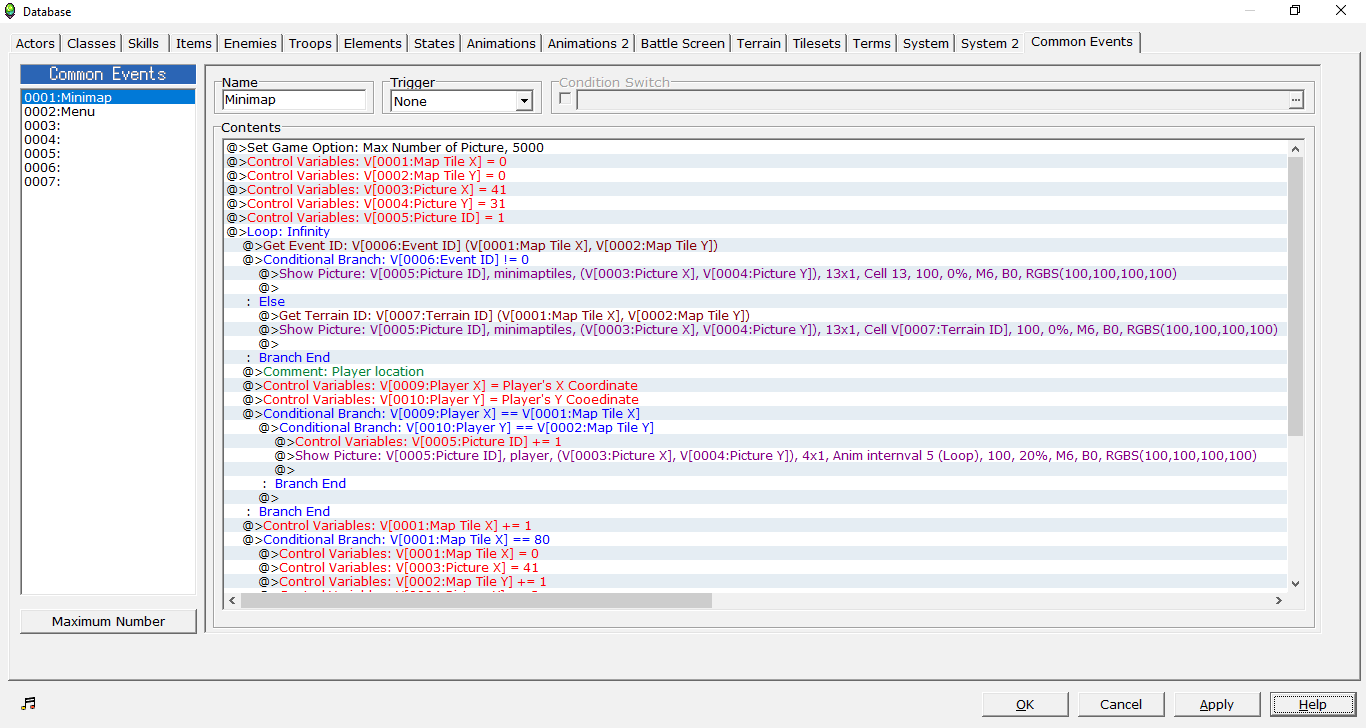Select common event 0004
Image resolution: width=1366 pixels, height=728 pixels.
(x=108, y=139)
